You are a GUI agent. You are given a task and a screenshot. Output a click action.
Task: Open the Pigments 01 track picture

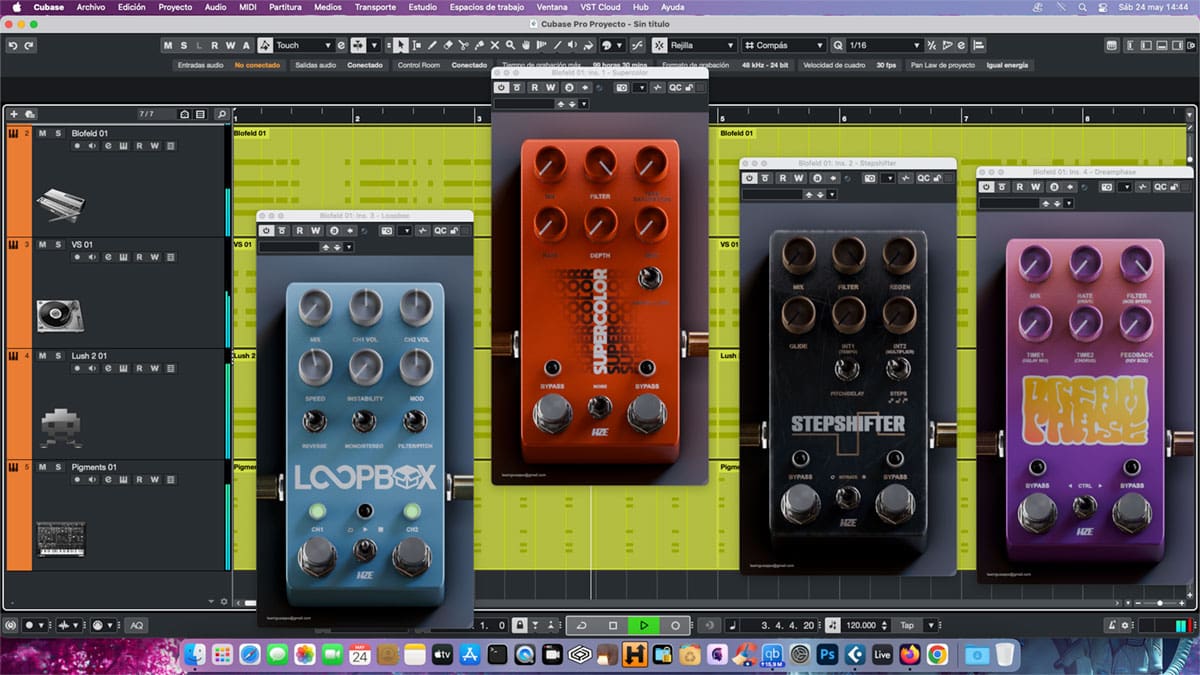click(60, 539)
